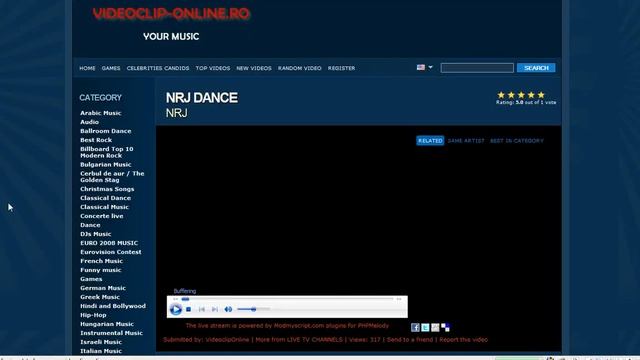Click the Report this video link
Screen dimensions: 640x360
(464, 340)
